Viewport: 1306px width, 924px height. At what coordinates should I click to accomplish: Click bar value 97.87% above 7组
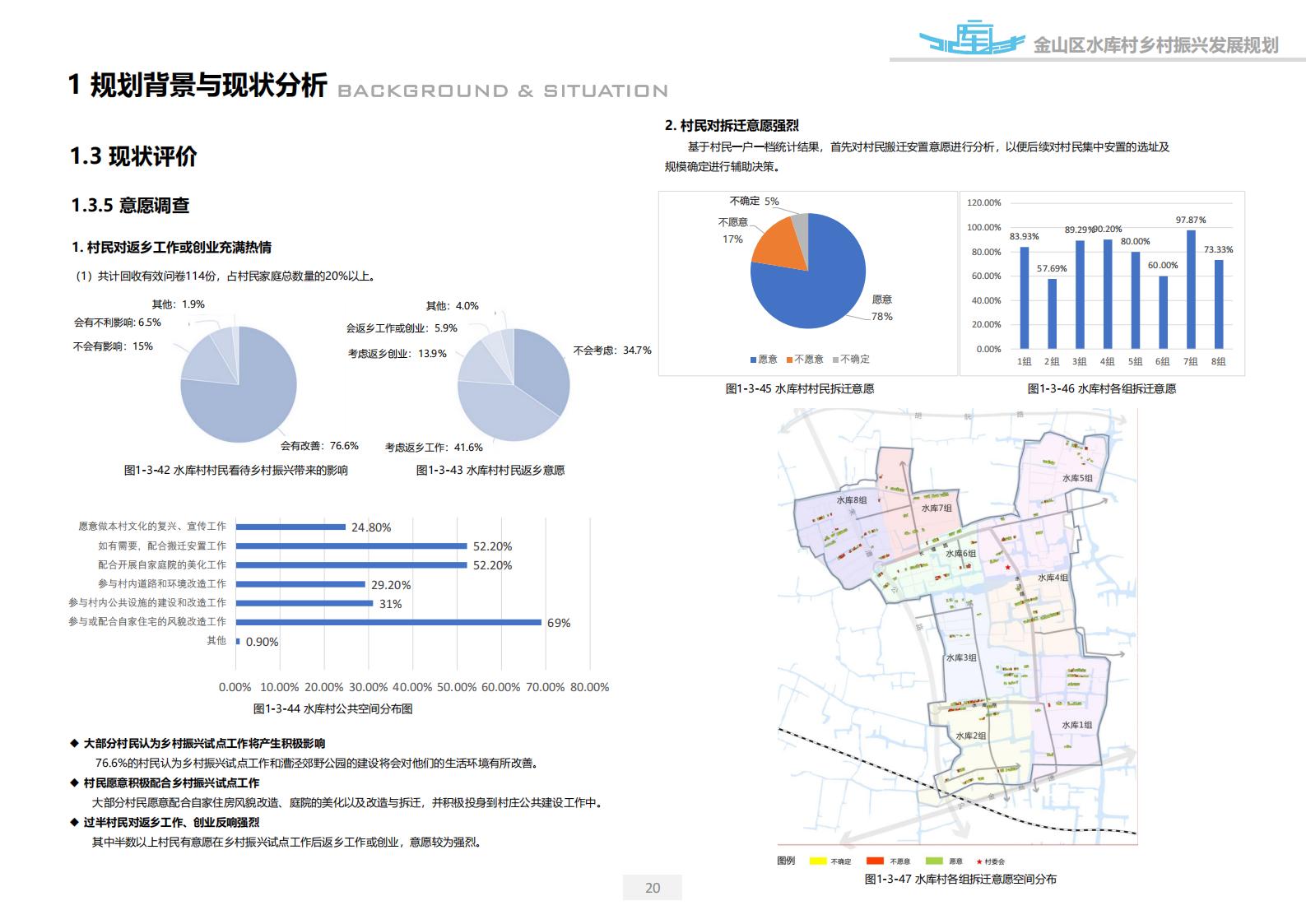1191,221
